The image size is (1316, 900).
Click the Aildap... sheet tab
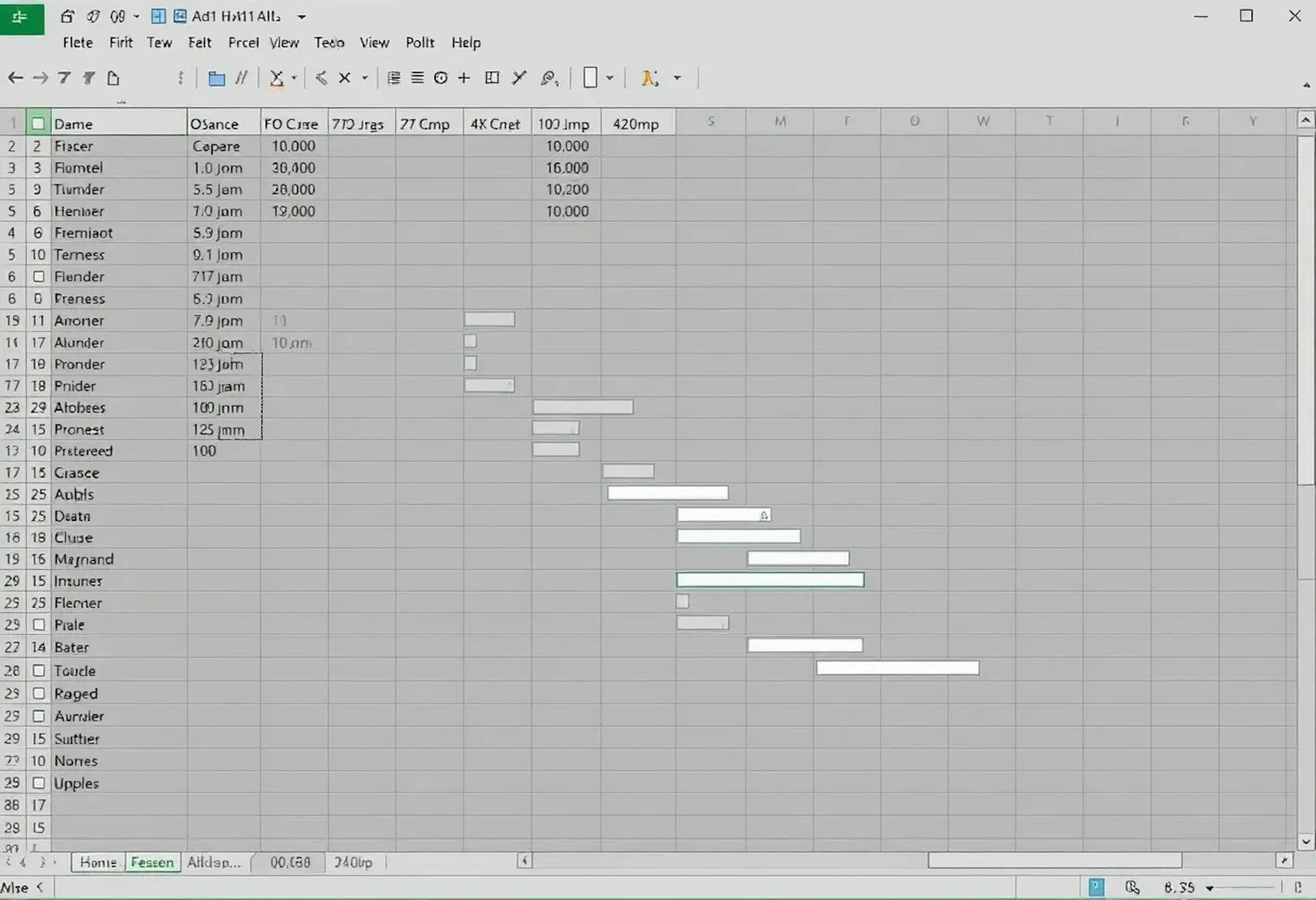pos(214,862)
